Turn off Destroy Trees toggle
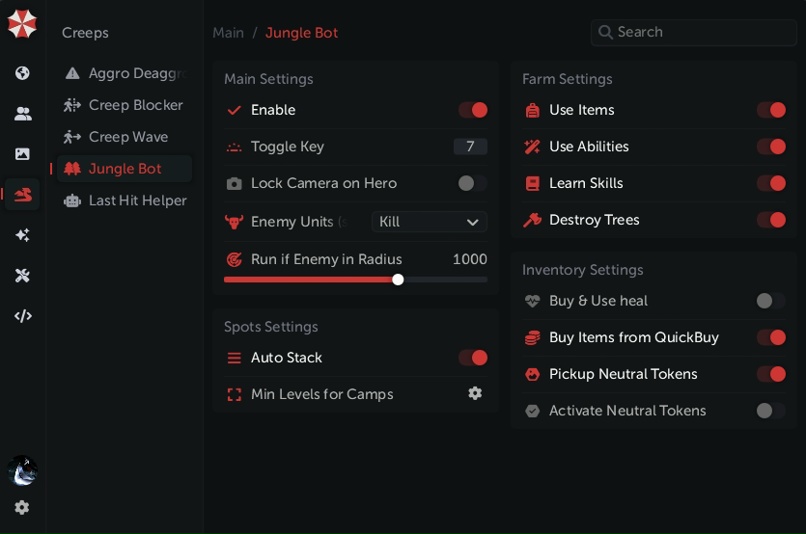This screenshot has height=534, width=806. (x=771, y=220)
